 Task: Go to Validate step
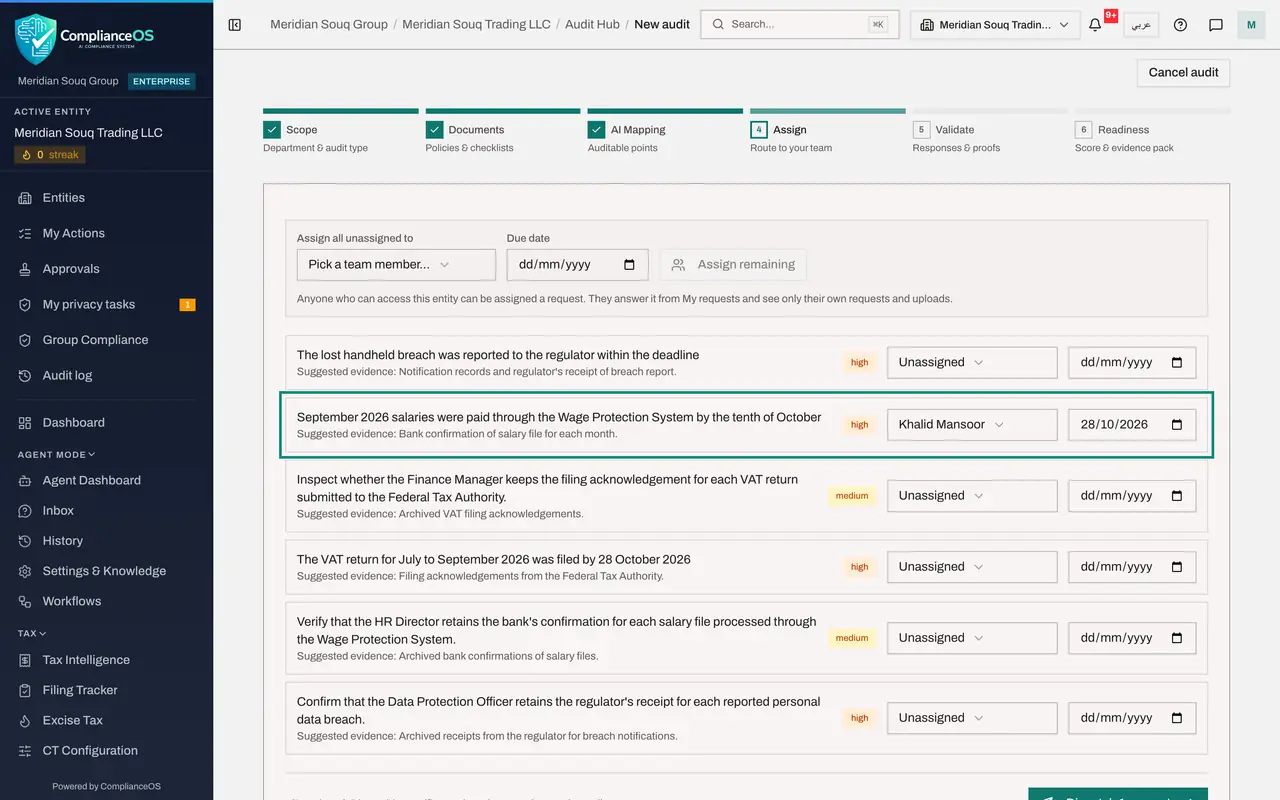[990, 130]
